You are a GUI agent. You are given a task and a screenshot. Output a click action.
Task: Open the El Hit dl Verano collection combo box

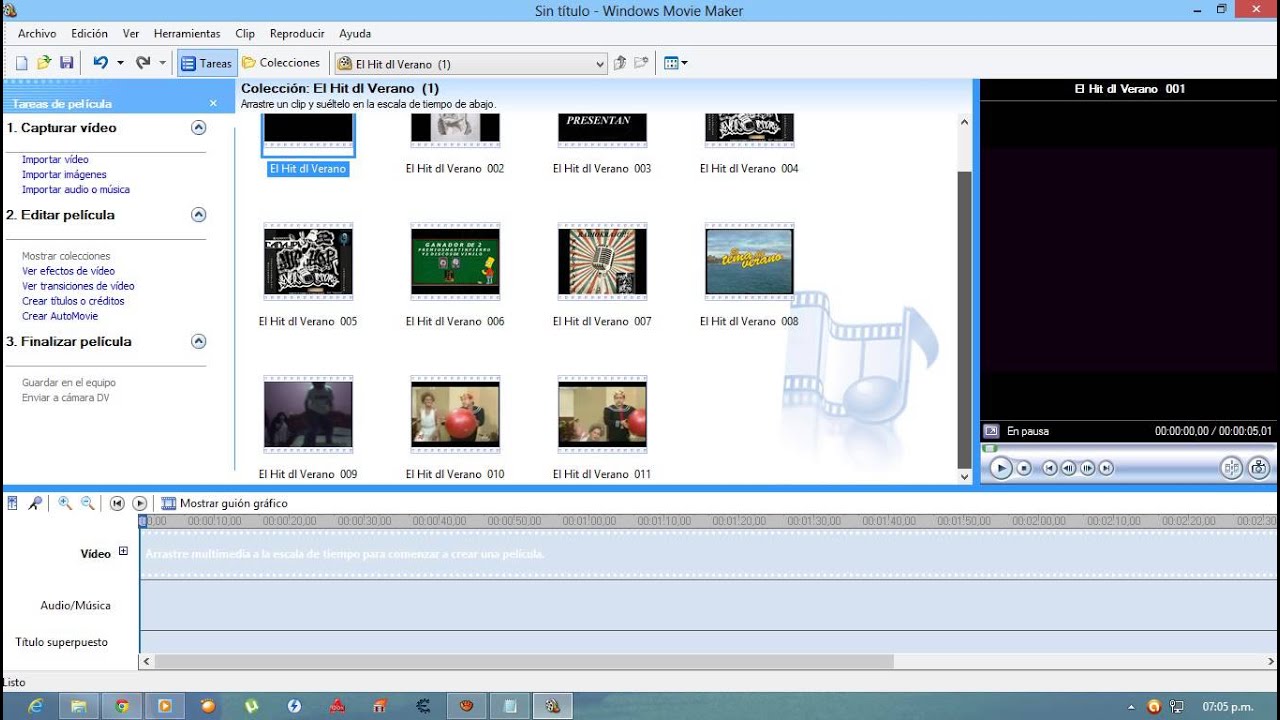(471, 64)
